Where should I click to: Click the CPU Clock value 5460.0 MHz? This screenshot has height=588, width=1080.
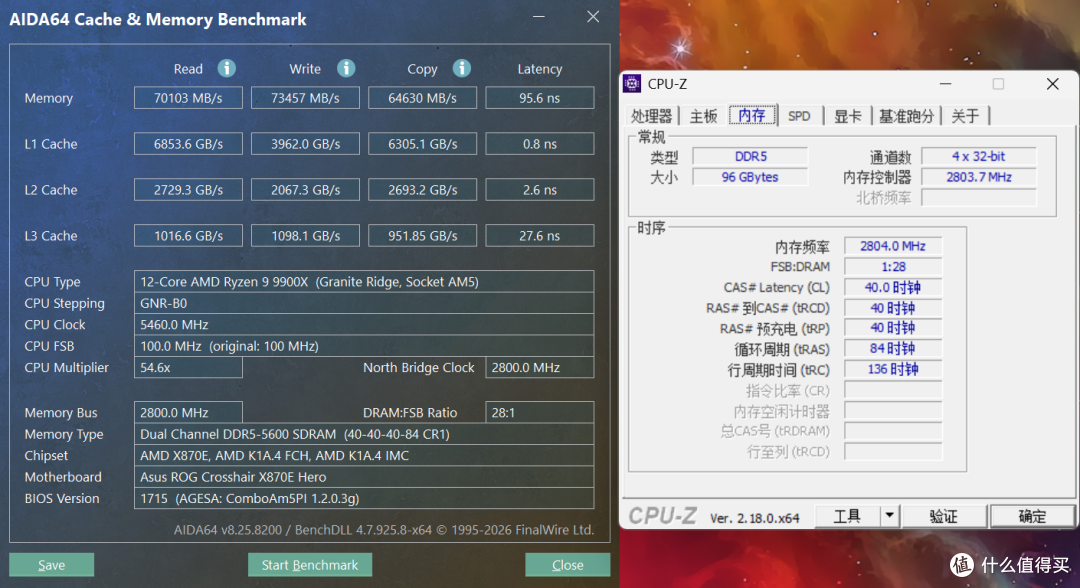(364, 324)
